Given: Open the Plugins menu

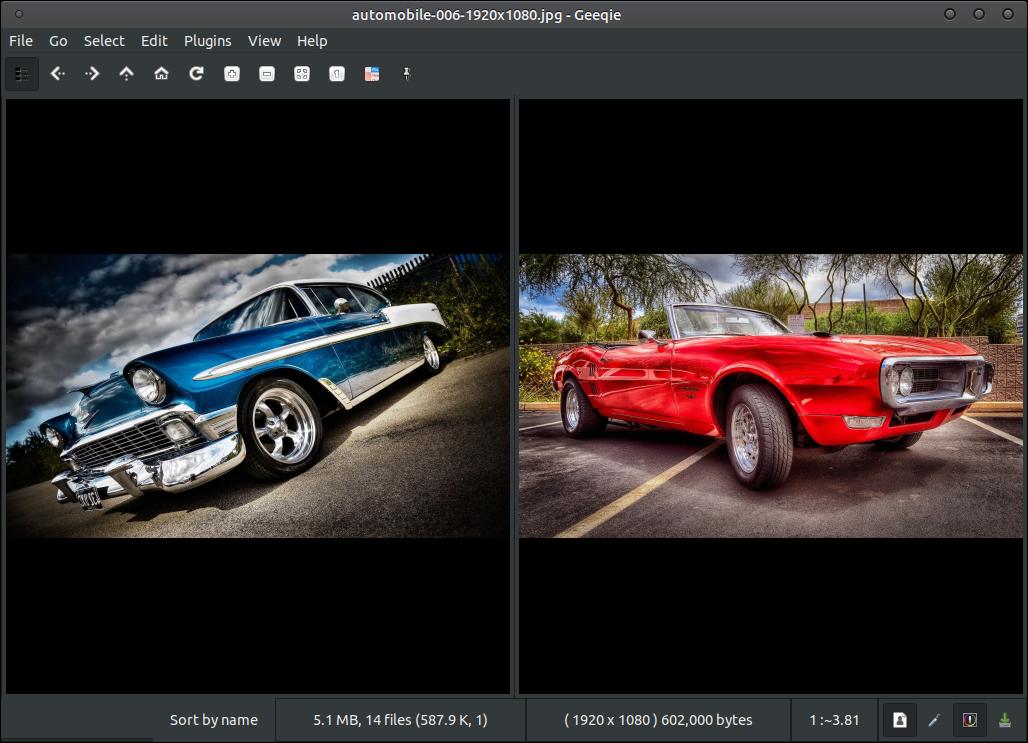Looking at the screenshot, I should point(207,41).
